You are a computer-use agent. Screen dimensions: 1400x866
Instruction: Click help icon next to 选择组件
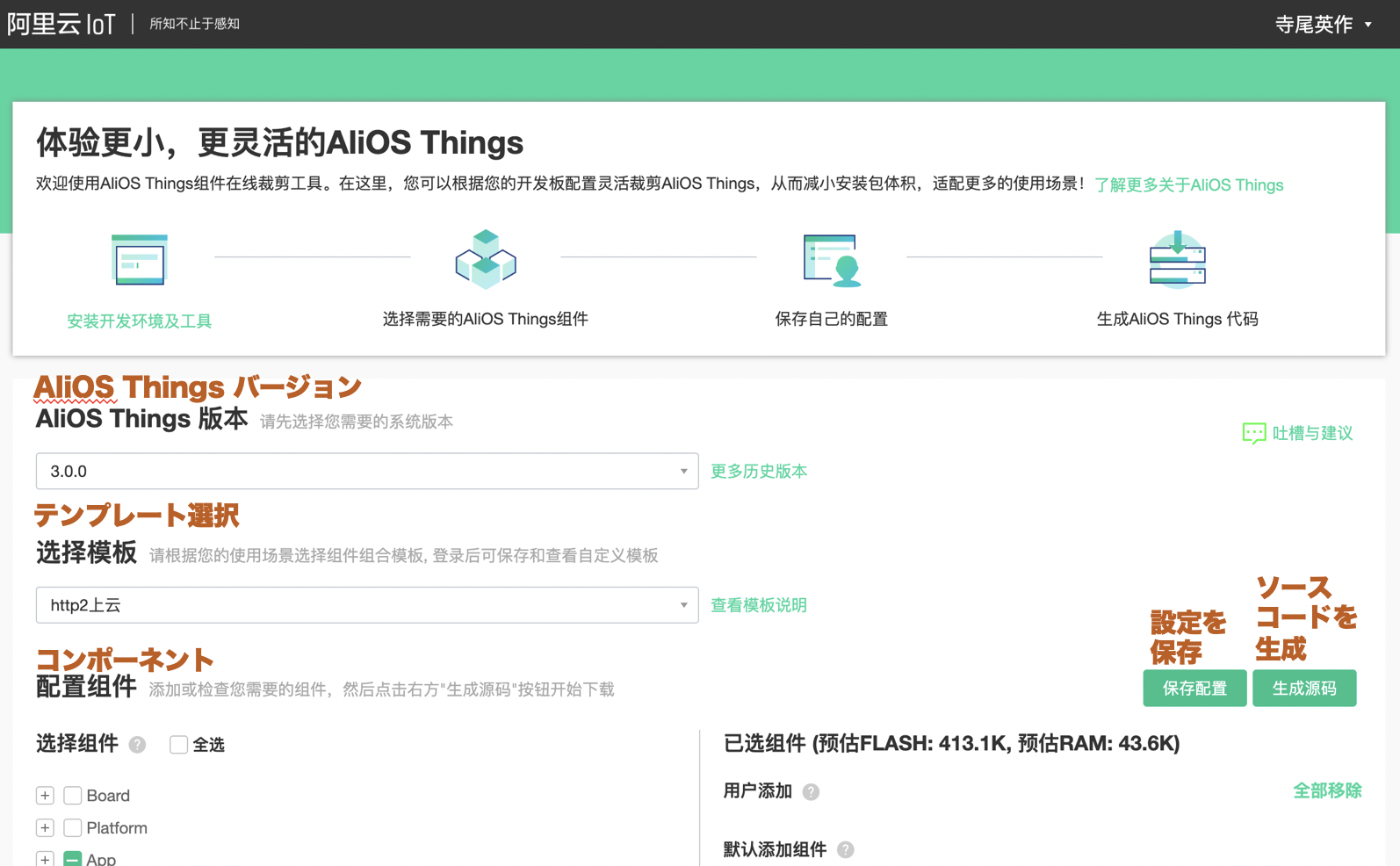tap(137, 745)
